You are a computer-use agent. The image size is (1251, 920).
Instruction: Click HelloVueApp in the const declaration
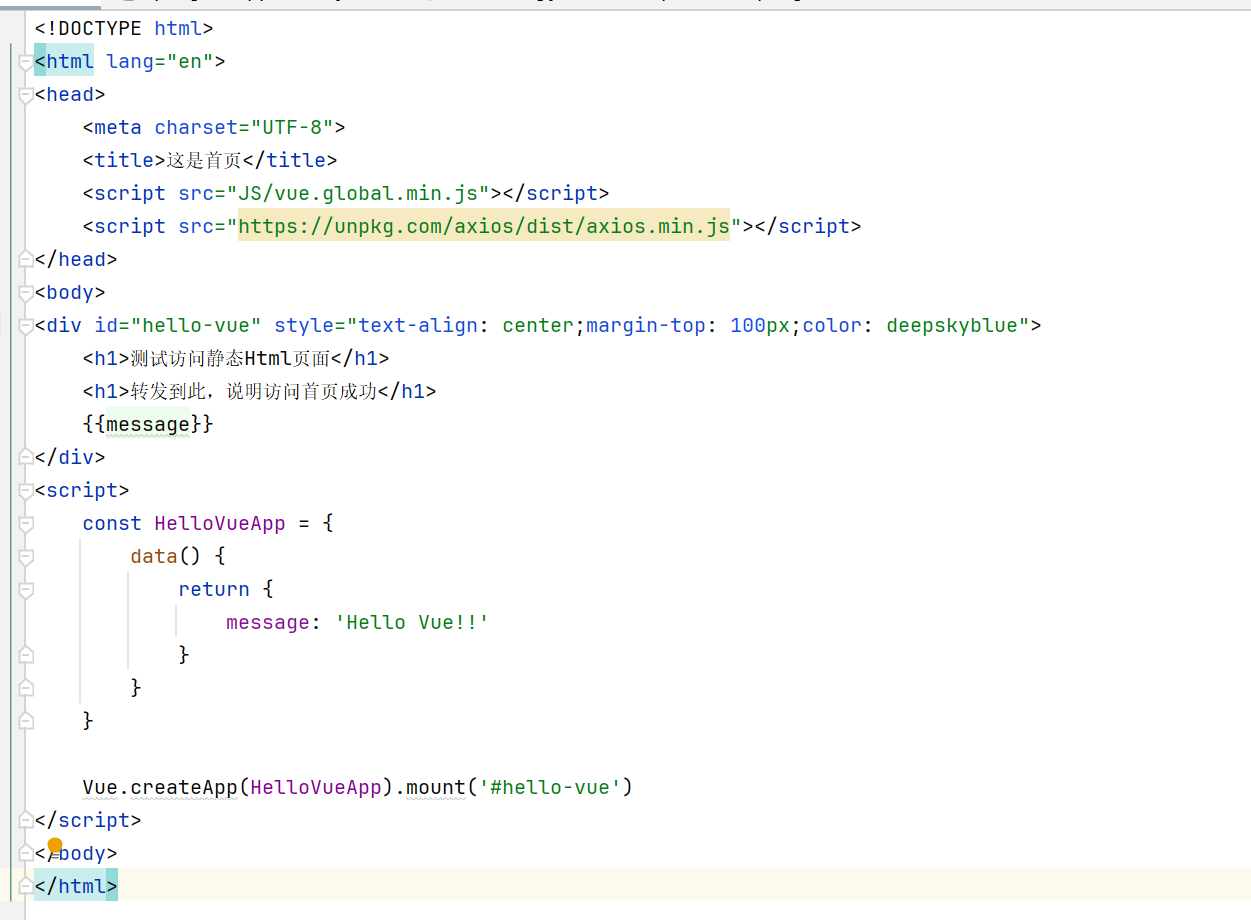220,523
